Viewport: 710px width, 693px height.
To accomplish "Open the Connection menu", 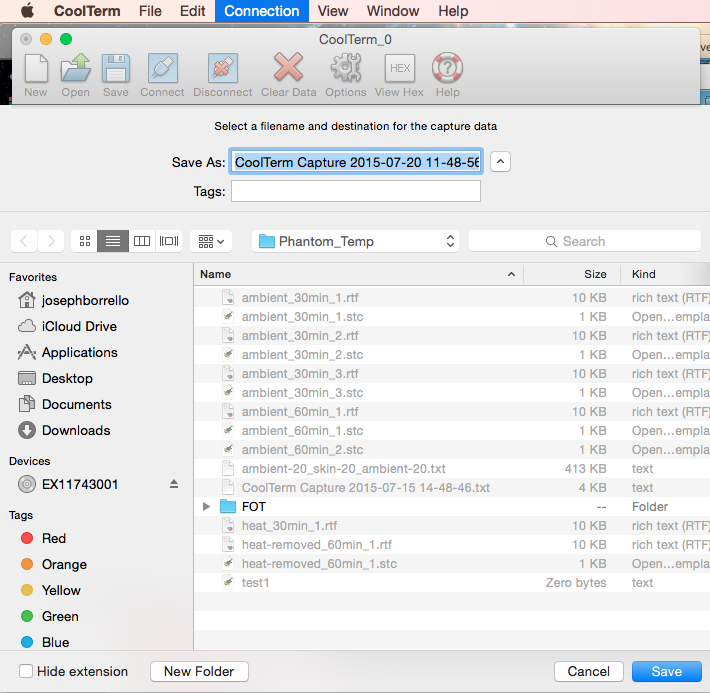I will click(262, 11).
